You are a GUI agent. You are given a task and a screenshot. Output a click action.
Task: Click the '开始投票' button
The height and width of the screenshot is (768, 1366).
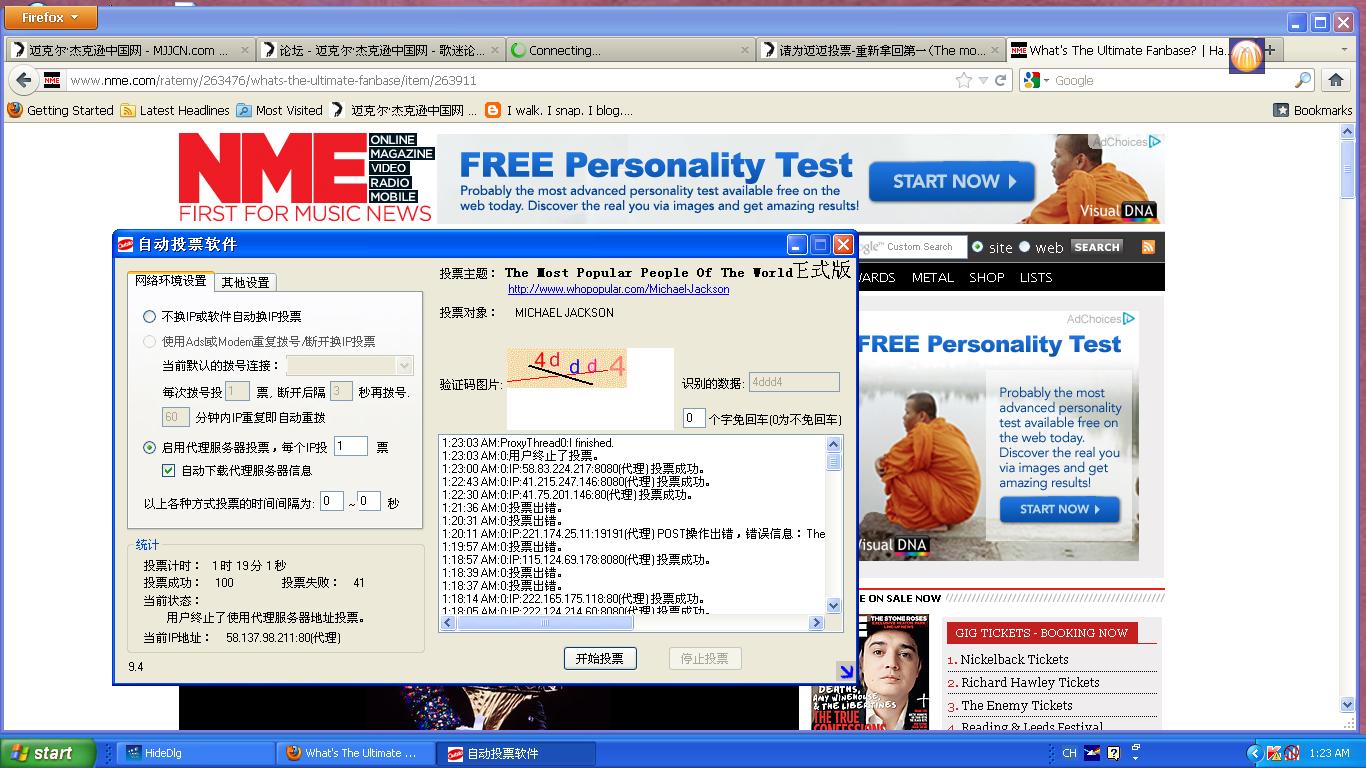click(600, 658)
